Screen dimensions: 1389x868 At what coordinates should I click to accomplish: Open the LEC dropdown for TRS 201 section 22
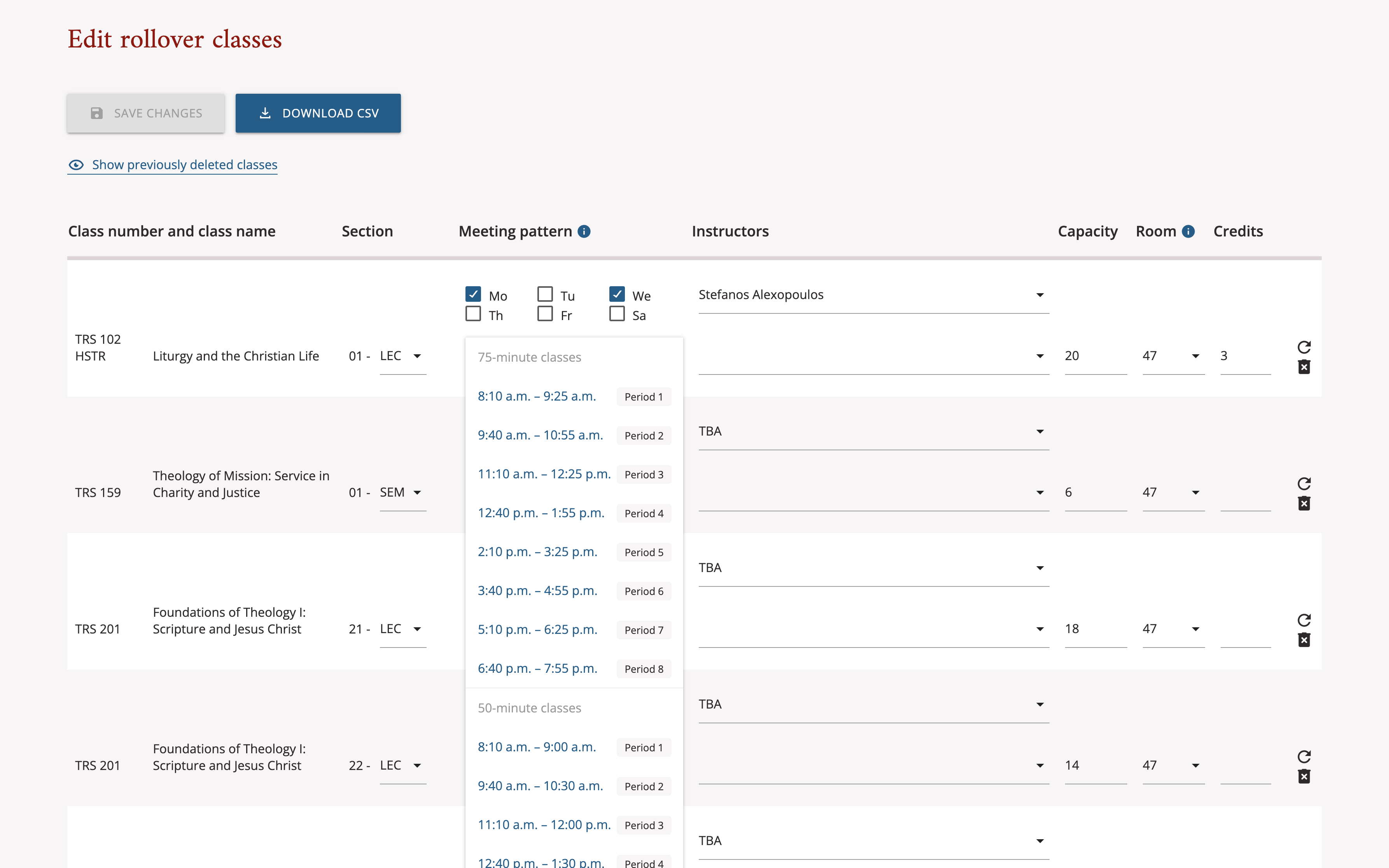pos(402,766)
